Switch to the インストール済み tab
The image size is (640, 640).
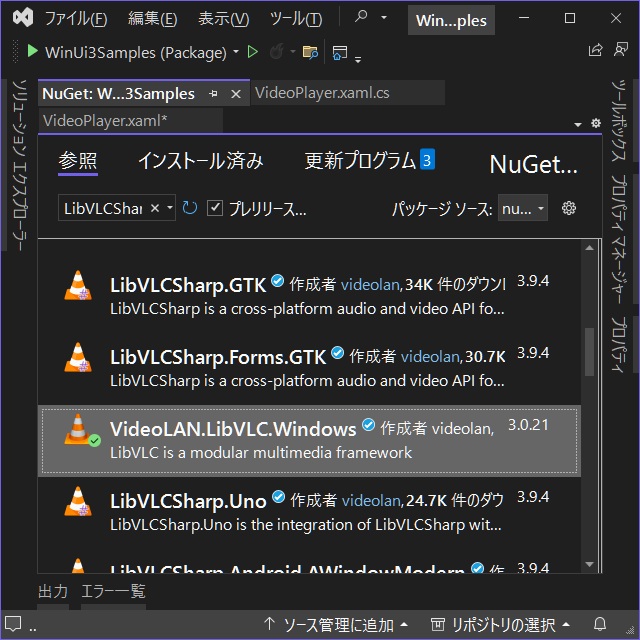click(200, 160)
